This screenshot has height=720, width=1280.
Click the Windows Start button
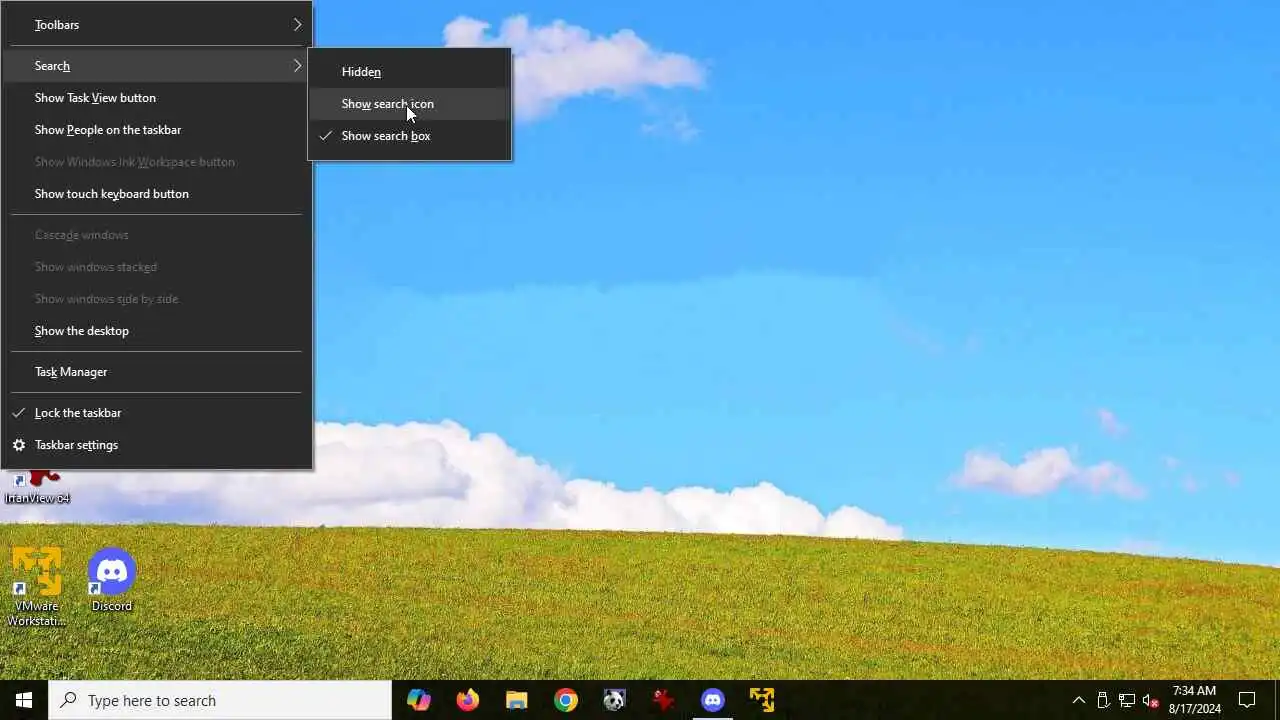pyautogui.click(x=24, y=700)
